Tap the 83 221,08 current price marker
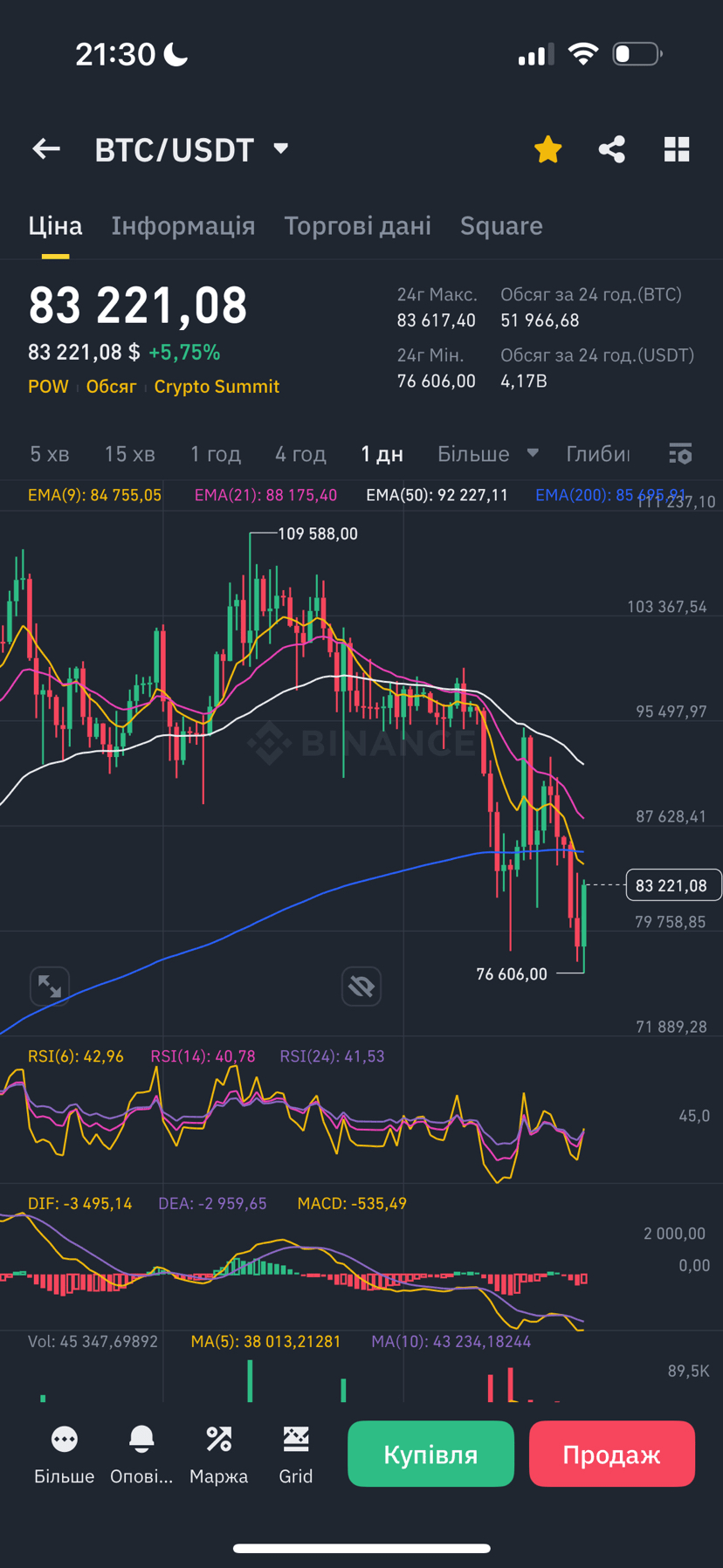723x1568 pixels. click(x=672, y=885)
